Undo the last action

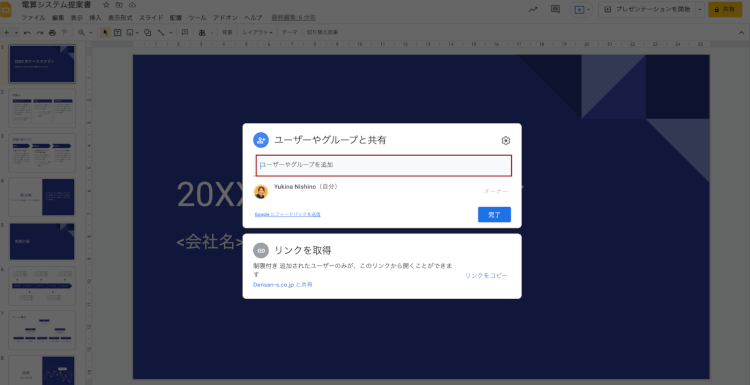27,33
